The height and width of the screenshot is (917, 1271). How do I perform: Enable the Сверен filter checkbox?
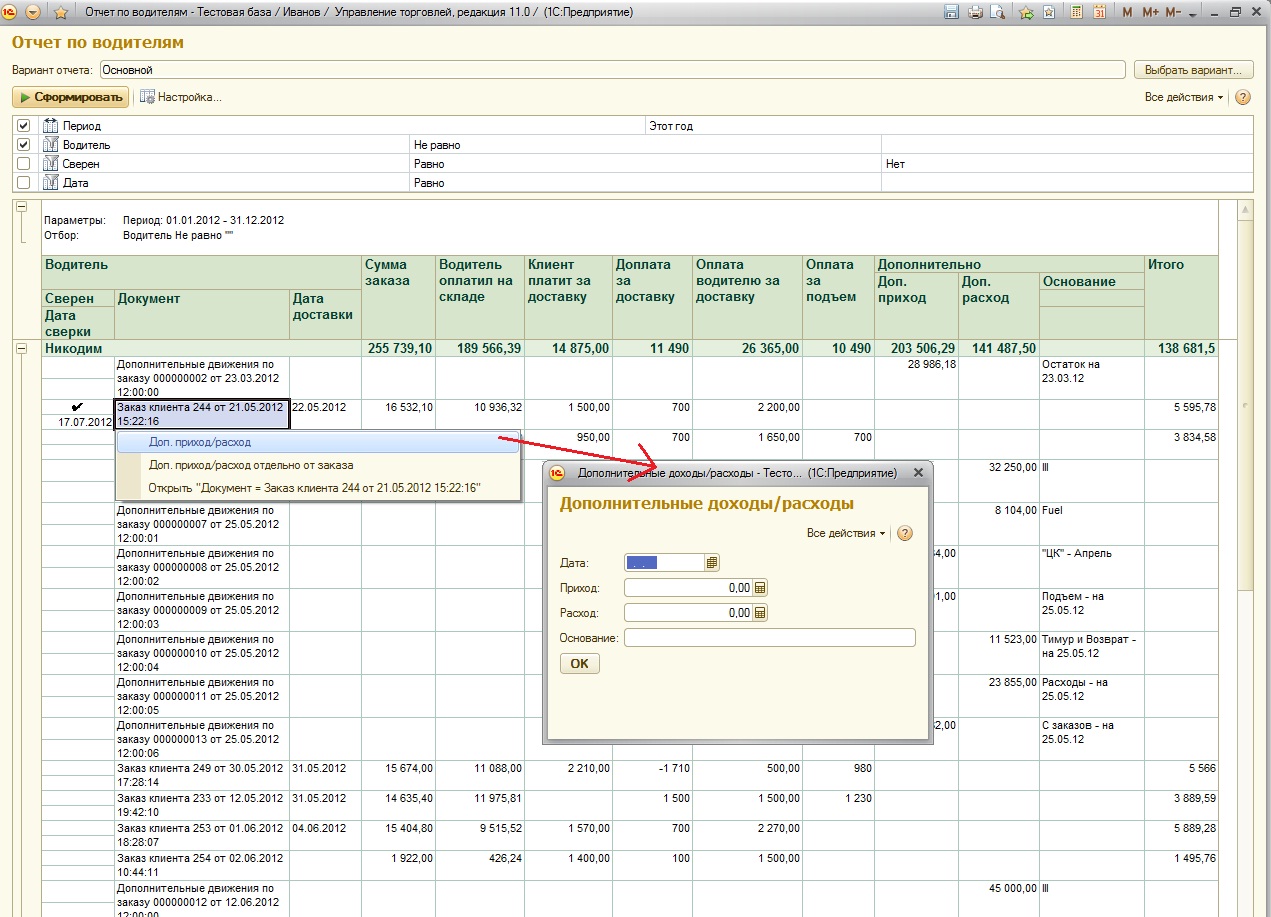click(24, 164)
